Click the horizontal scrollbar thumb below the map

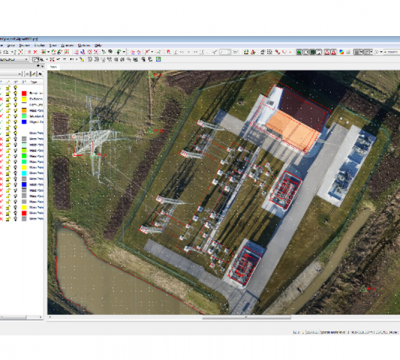click(x=247, y=318)
